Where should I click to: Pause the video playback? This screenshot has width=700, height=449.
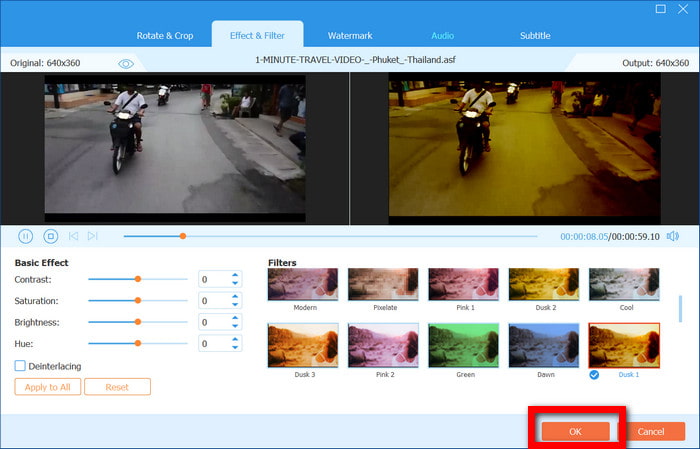pos(26,236)
